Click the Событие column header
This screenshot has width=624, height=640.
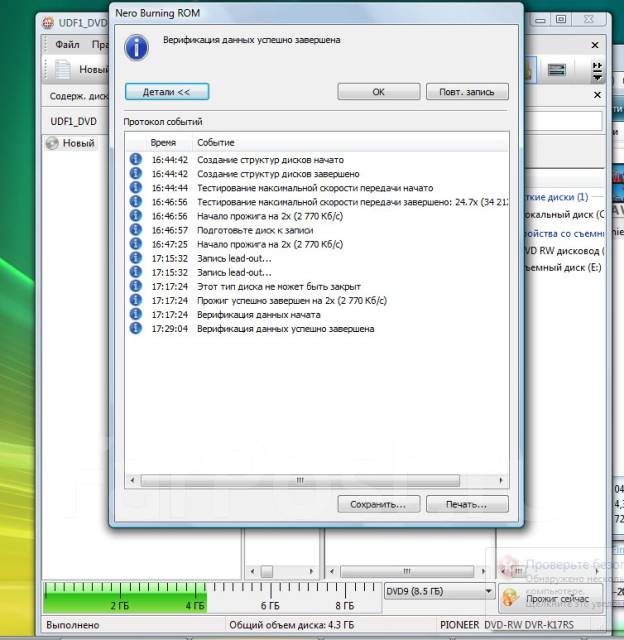tap(216, 142)
